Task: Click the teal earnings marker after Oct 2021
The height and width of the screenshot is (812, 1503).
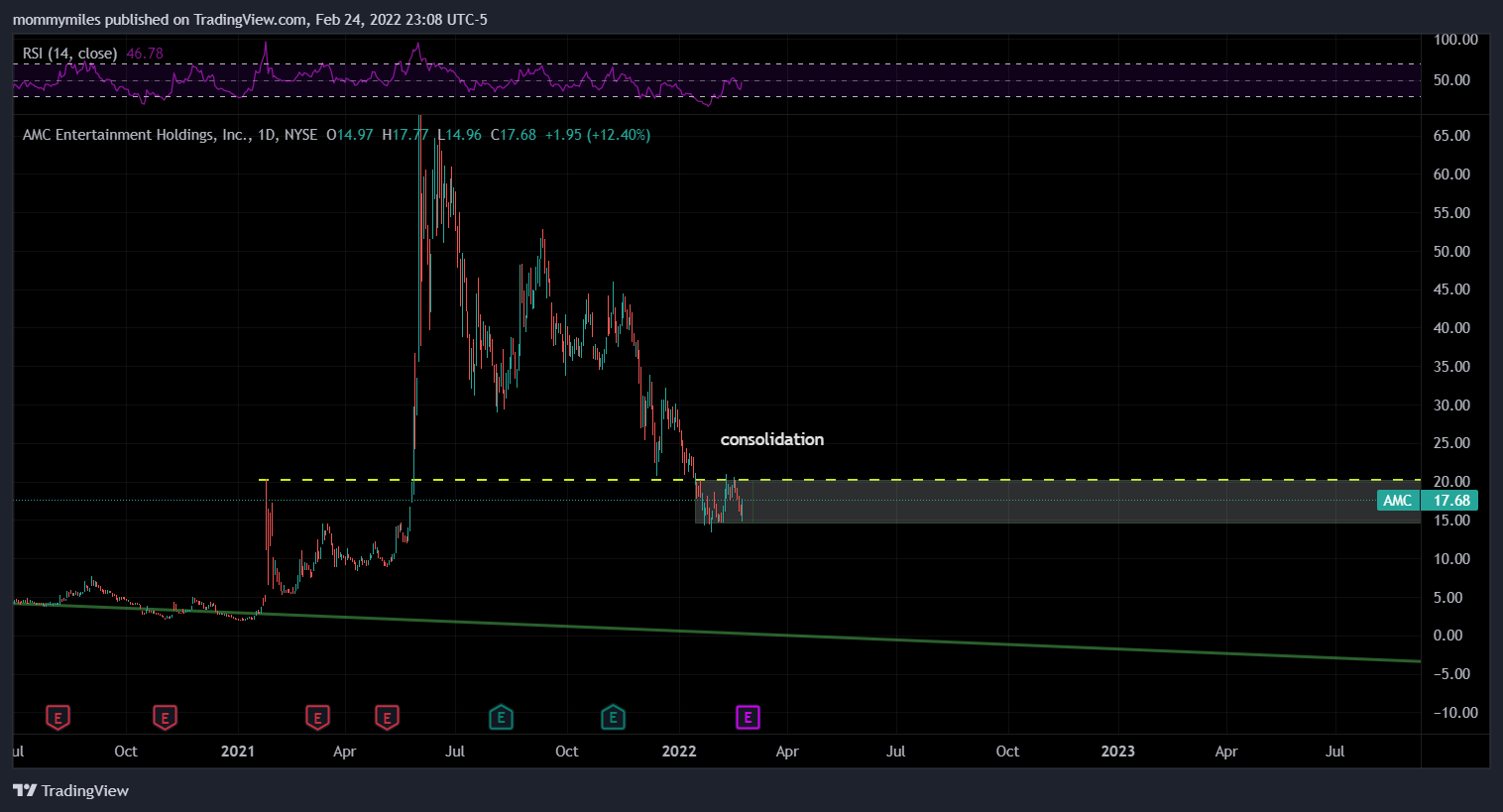Action: 613,717
